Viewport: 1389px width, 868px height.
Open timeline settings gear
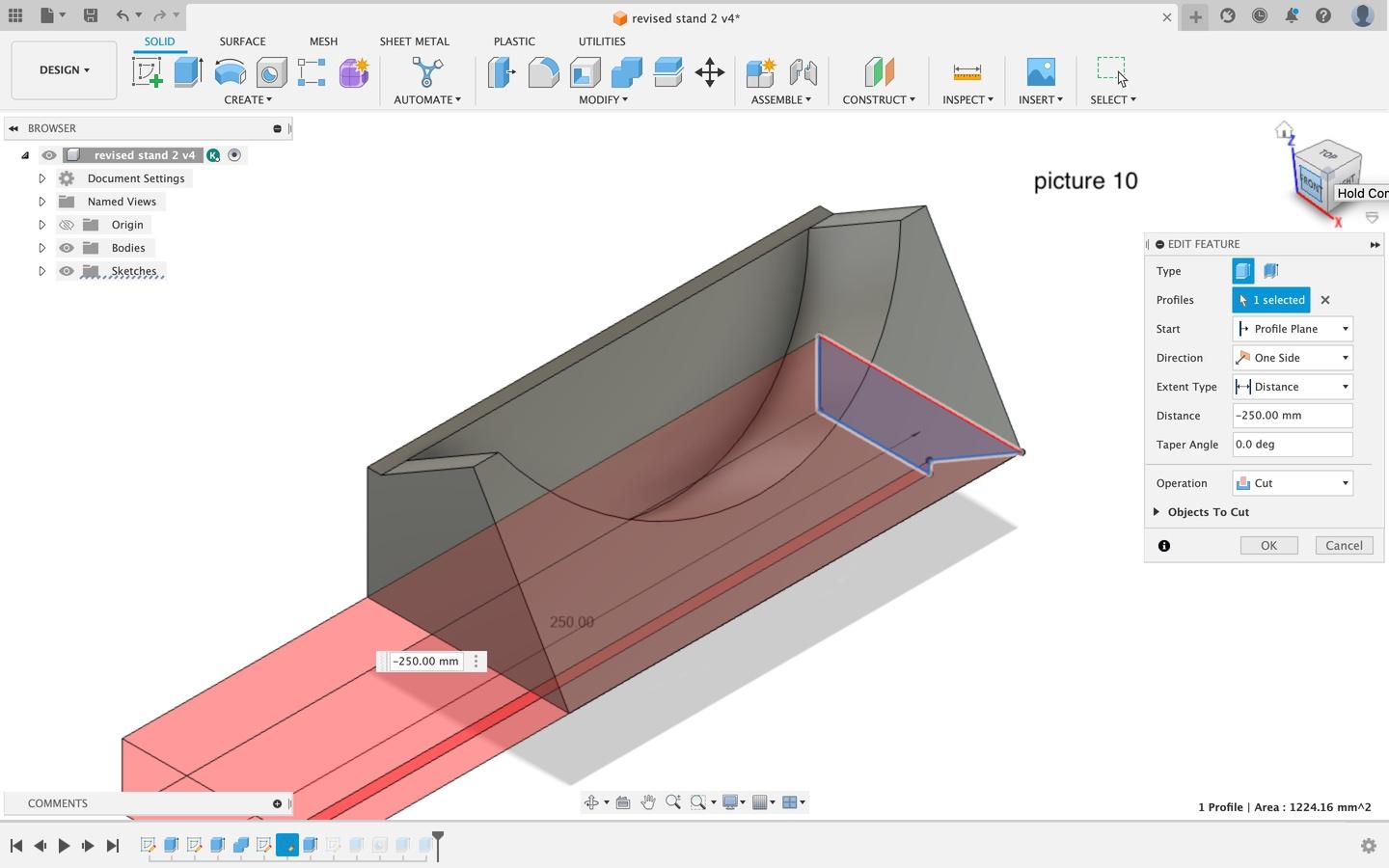[x=1368, y=846]
